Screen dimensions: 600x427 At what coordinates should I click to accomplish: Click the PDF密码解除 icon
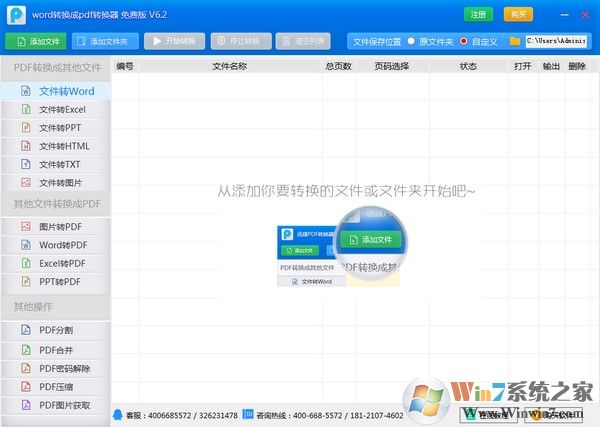(26, 368)
